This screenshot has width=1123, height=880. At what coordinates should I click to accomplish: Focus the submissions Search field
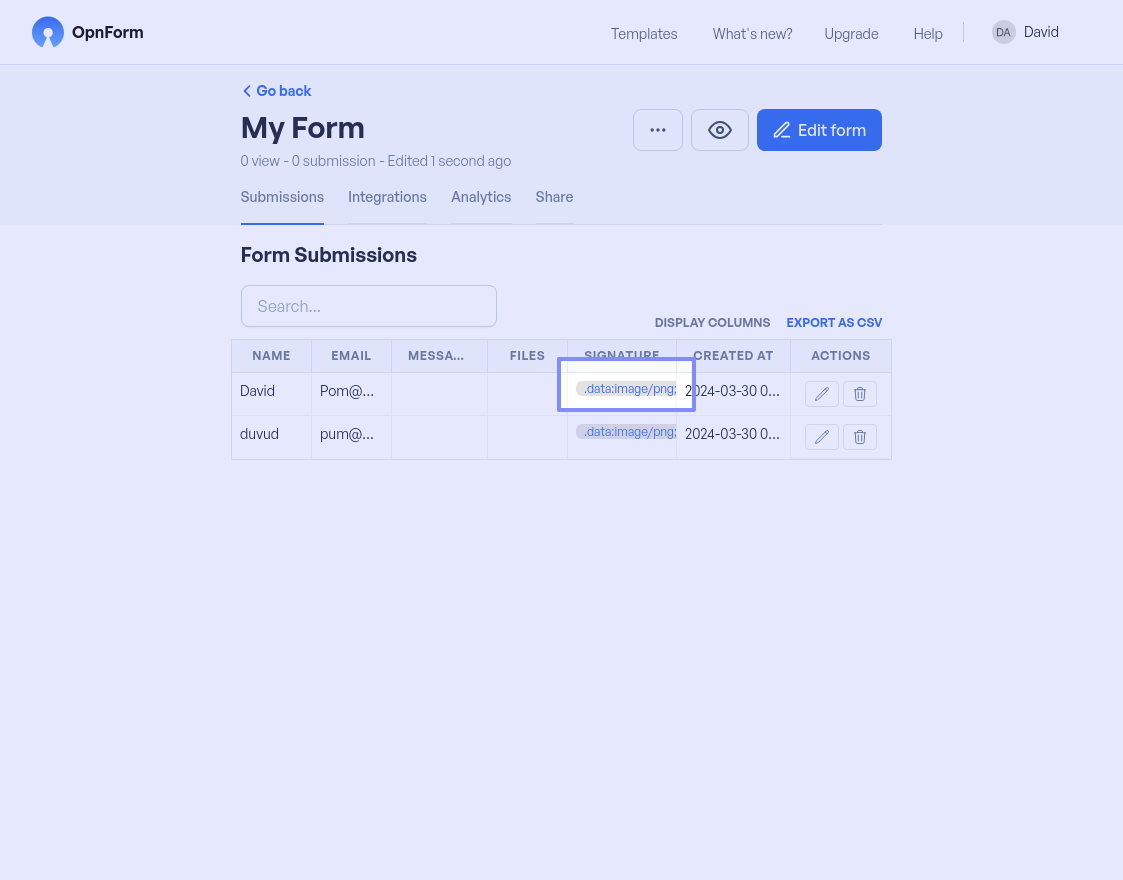click(x=369, y=306)
